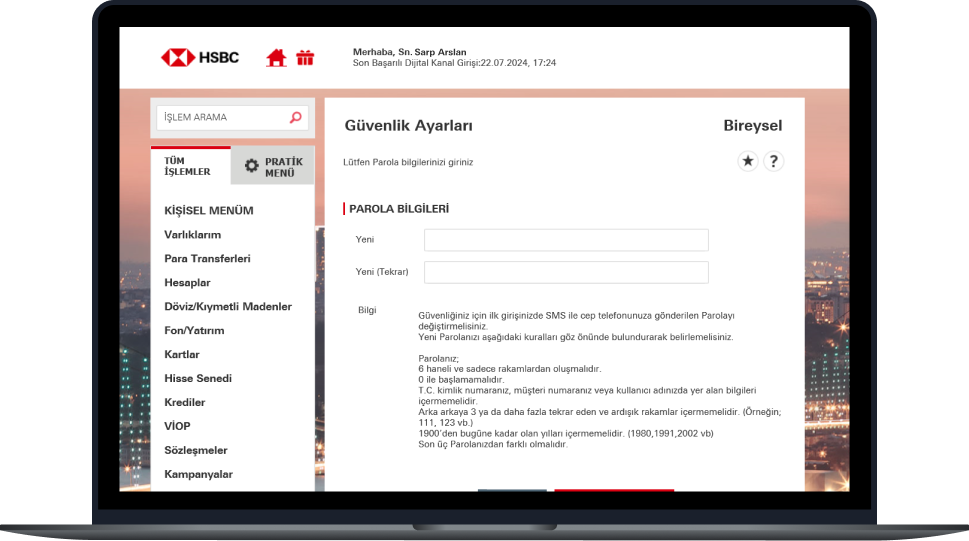Open the Hisse Senedi menu item

click(198, 379)
